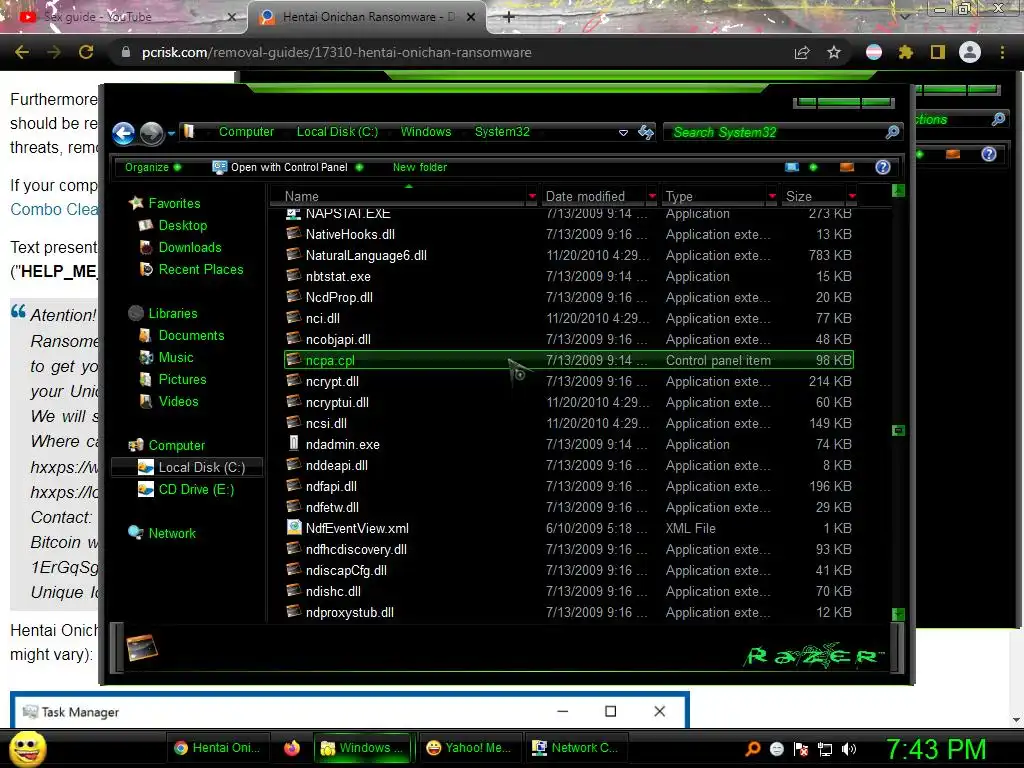Select Recent Places in navigation pane
The image size is (1024, 768).
point(200,269)
